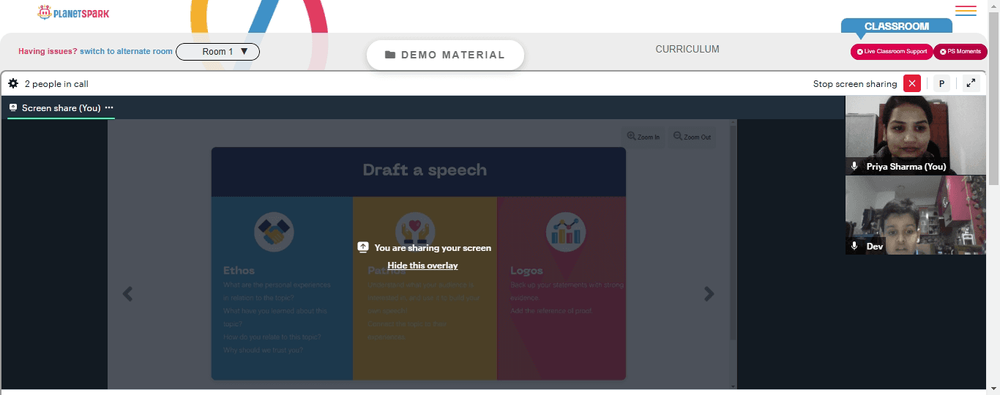Click 'Having issues?' text
The width and height of the screenshot is (1000, 395).
[x=48, y=51]
